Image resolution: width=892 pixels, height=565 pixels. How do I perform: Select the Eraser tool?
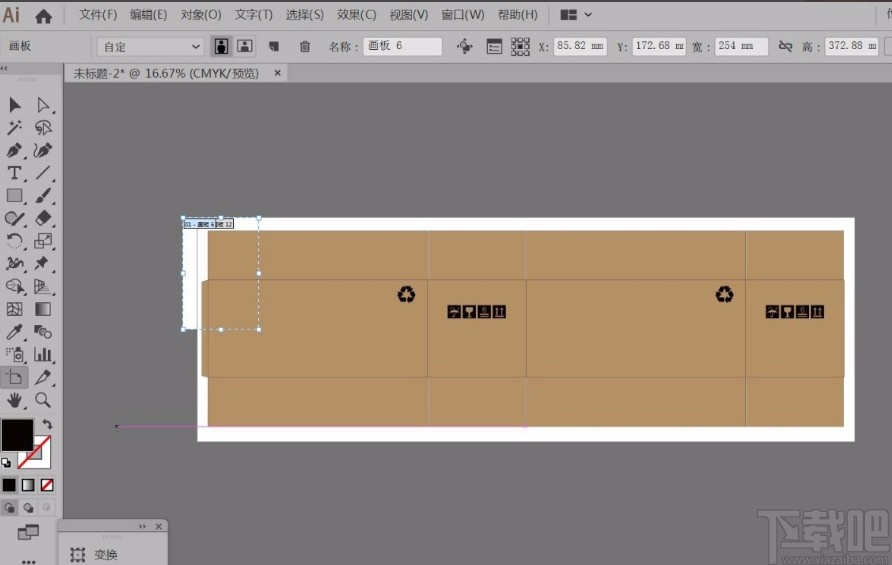click(43, 218)
